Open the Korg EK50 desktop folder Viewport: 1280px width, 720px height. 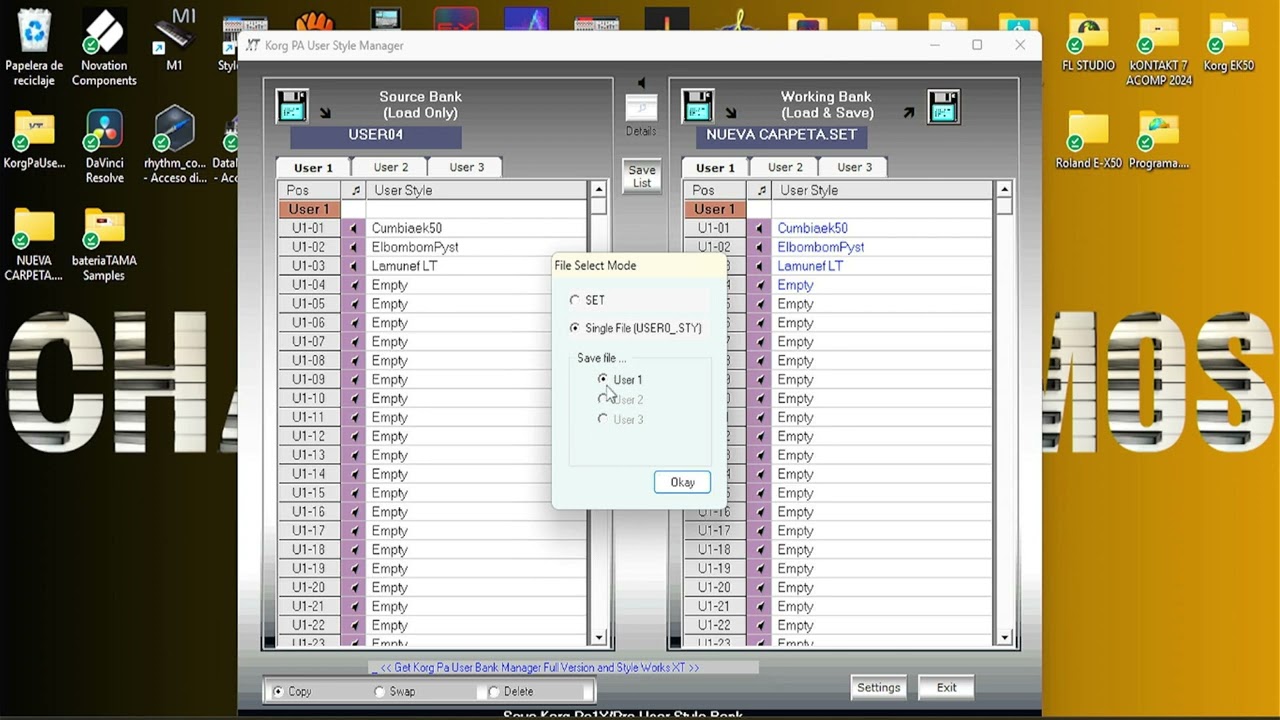pos(1228,43)
